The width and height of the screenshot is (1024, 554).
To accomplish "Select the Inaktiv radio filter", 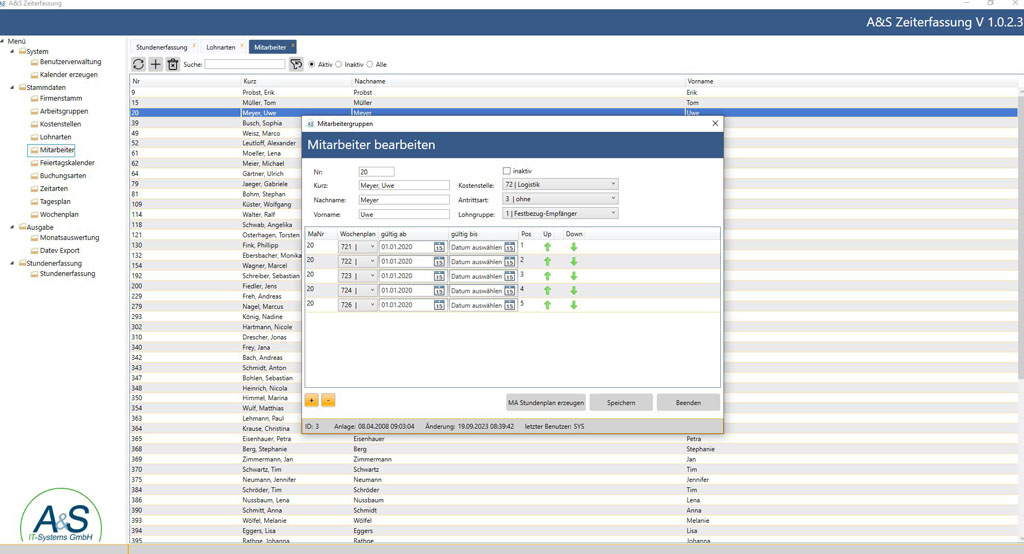I will point(338,64).
